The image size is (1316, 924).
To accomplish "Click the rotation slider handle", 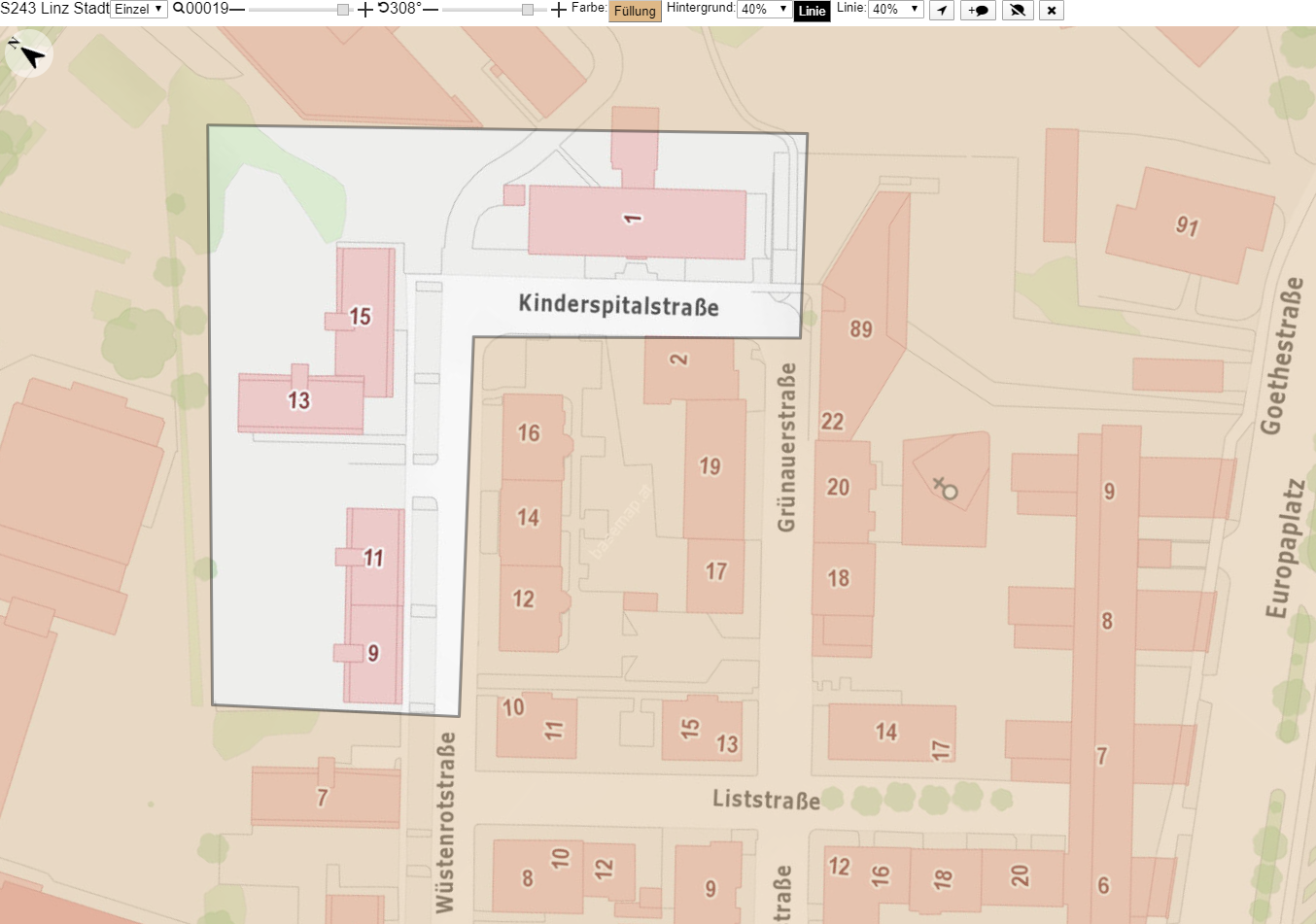I will (x=527, y=10).
